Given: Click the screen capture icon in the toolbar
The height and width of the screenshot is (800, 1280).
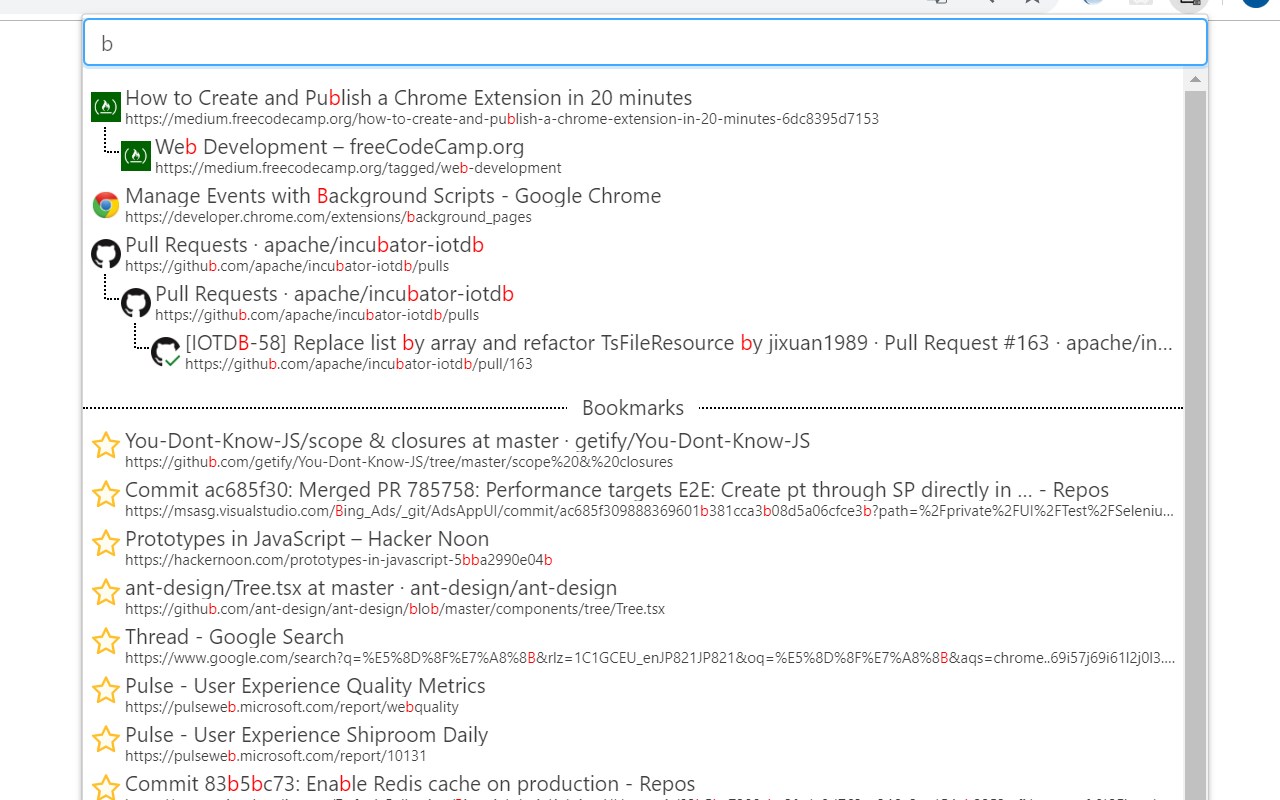Looking at the screenshot, I should (x=1188, y=4).
